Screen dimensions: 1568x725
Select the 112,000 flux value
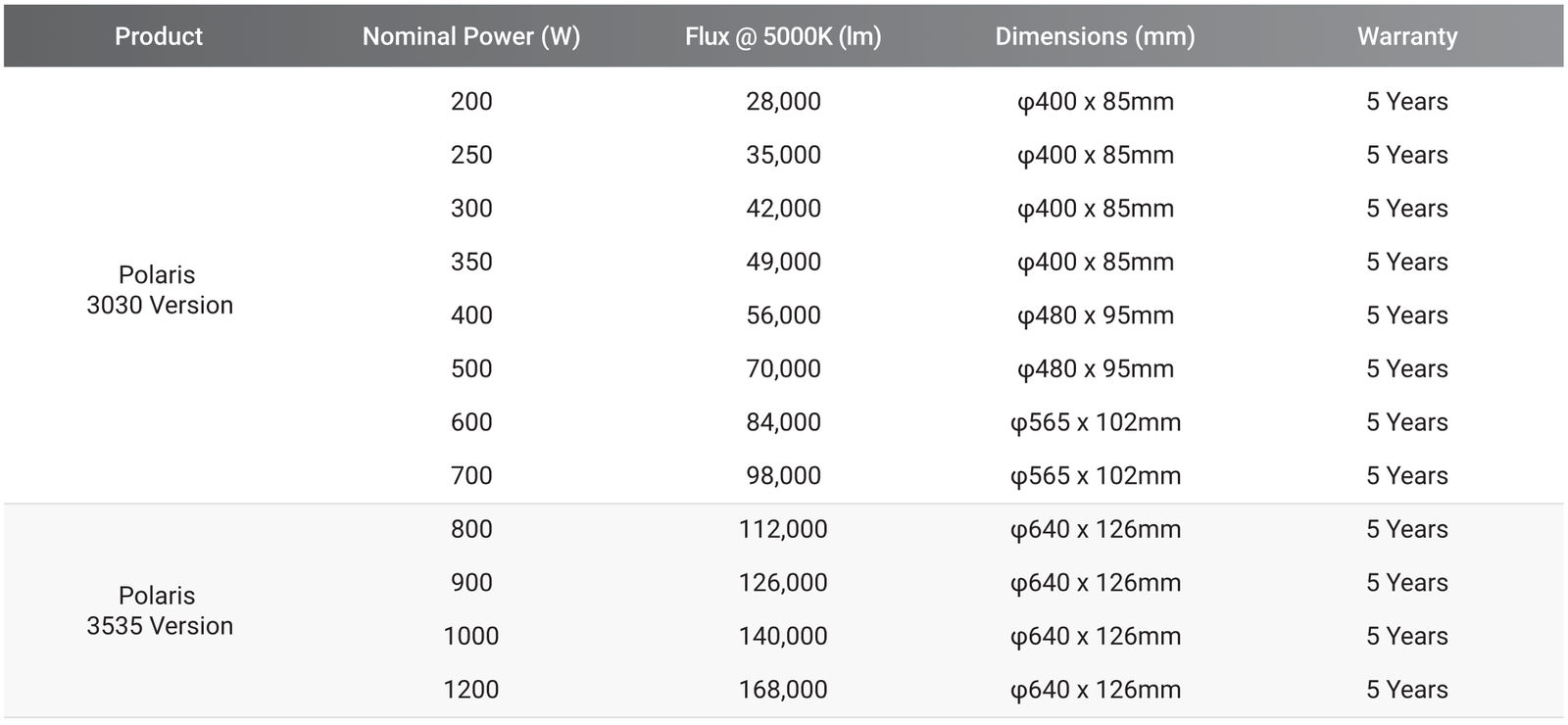coord(783,529)
